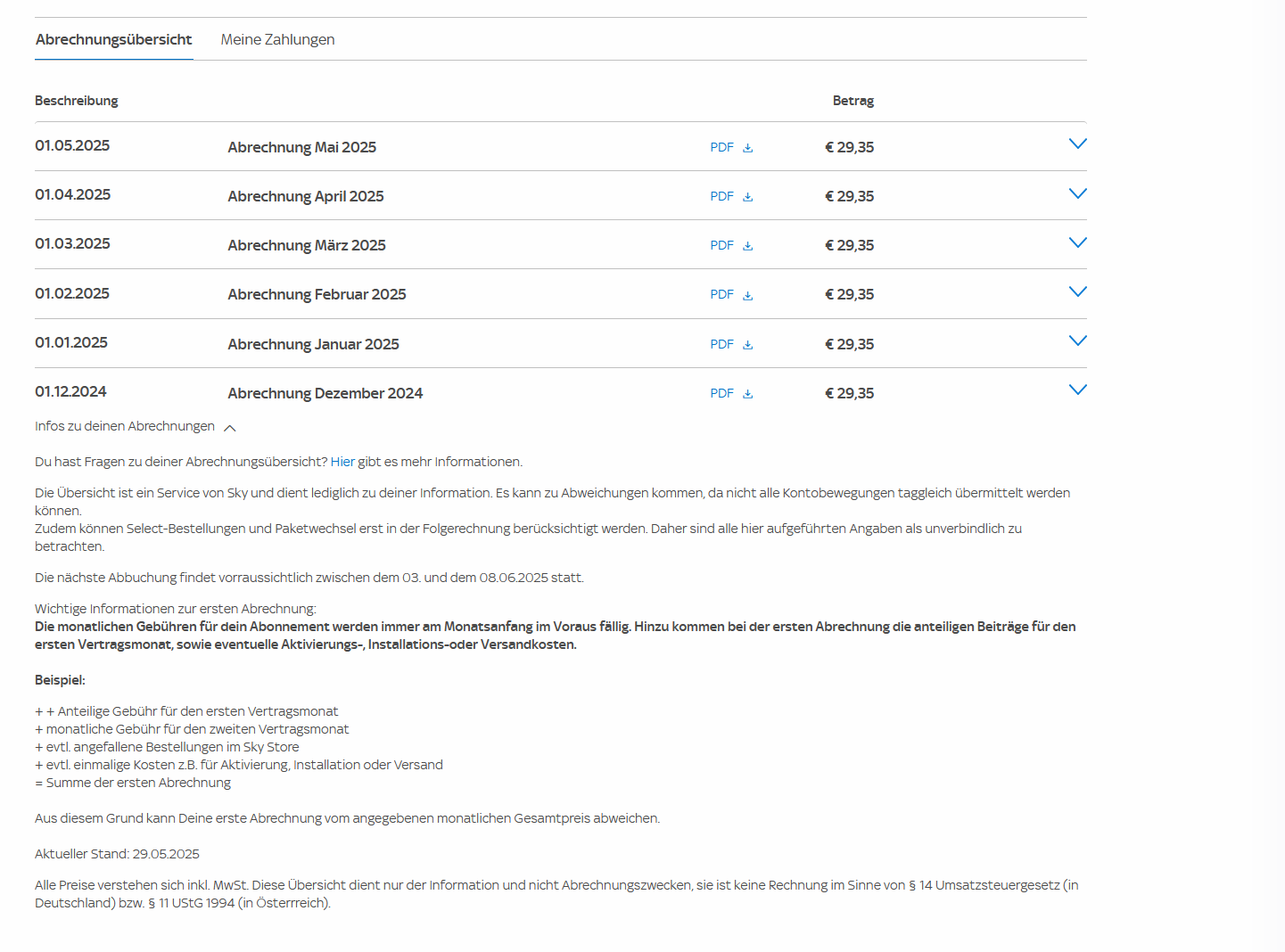Download icon for Januar 2025 invoice
The width and height of the screenshot is (1285, 952).
point(747,345)
